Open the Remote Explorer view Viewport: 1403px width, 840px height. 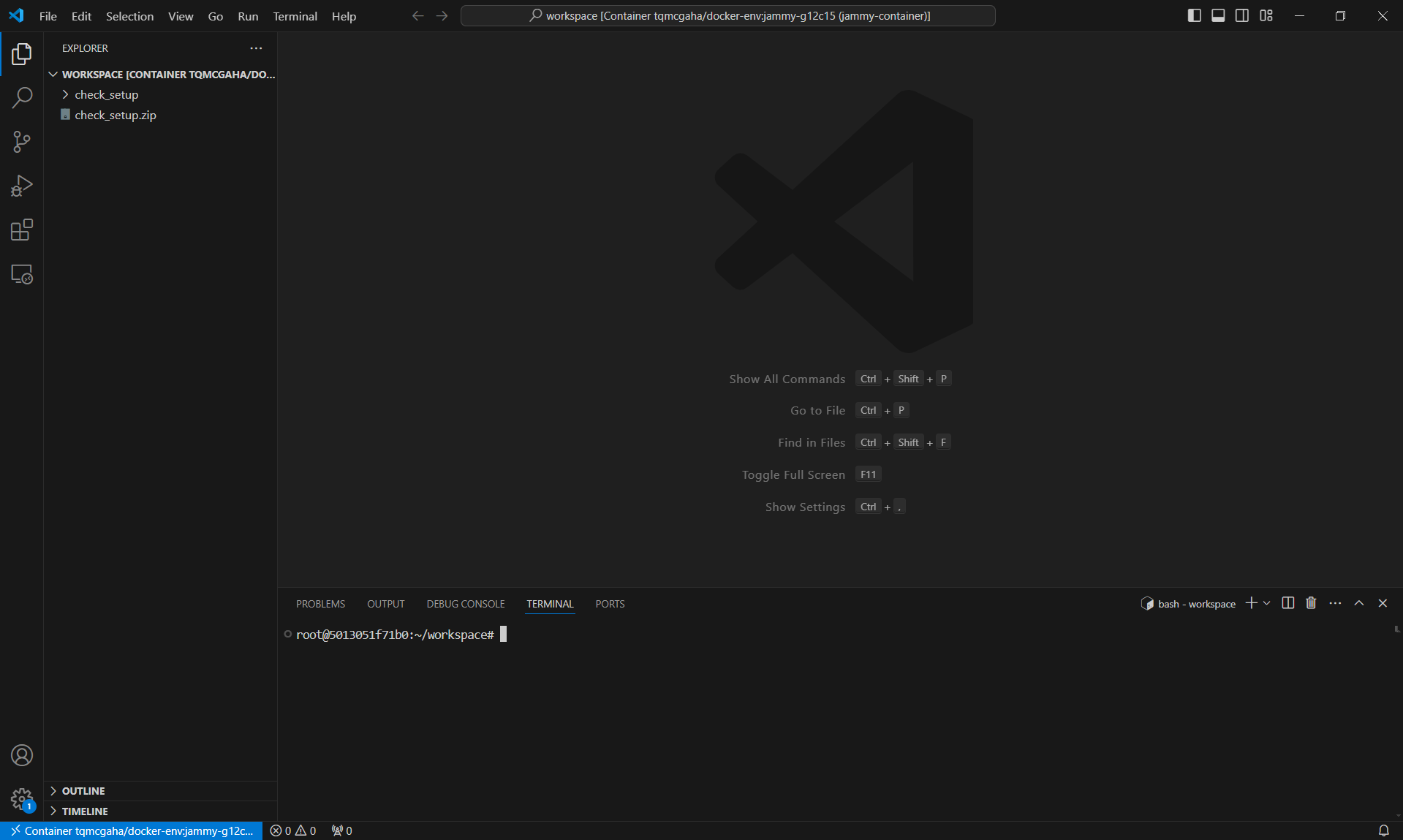tap(22, 274)
